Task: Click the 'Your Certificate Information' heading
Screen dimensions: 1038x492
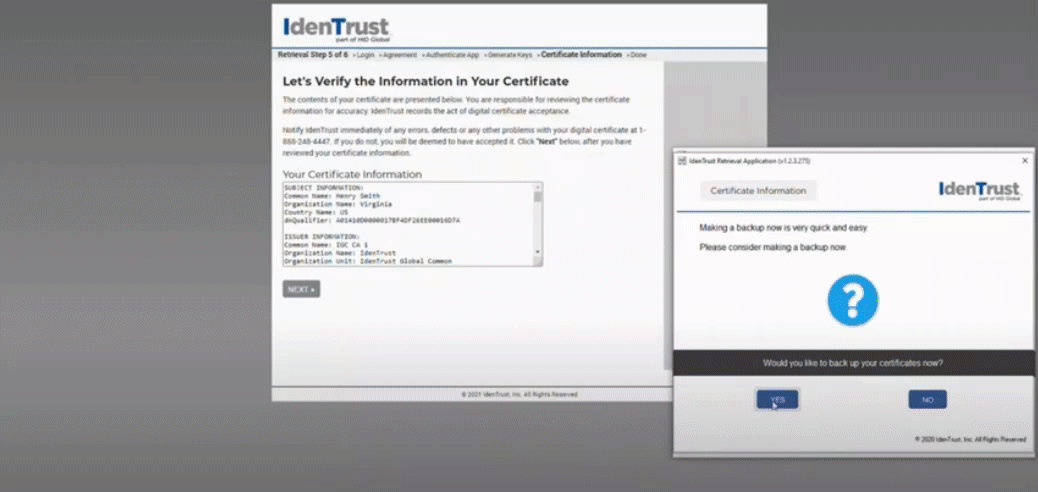Action: pos(352,174)
